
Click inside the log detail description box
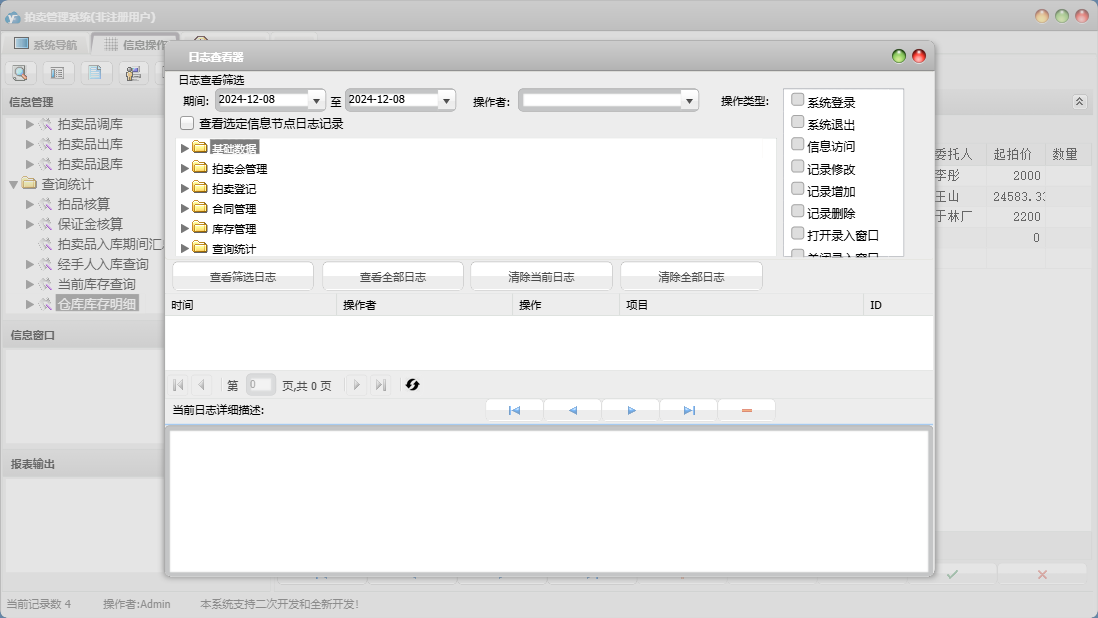tap(549, 500)
